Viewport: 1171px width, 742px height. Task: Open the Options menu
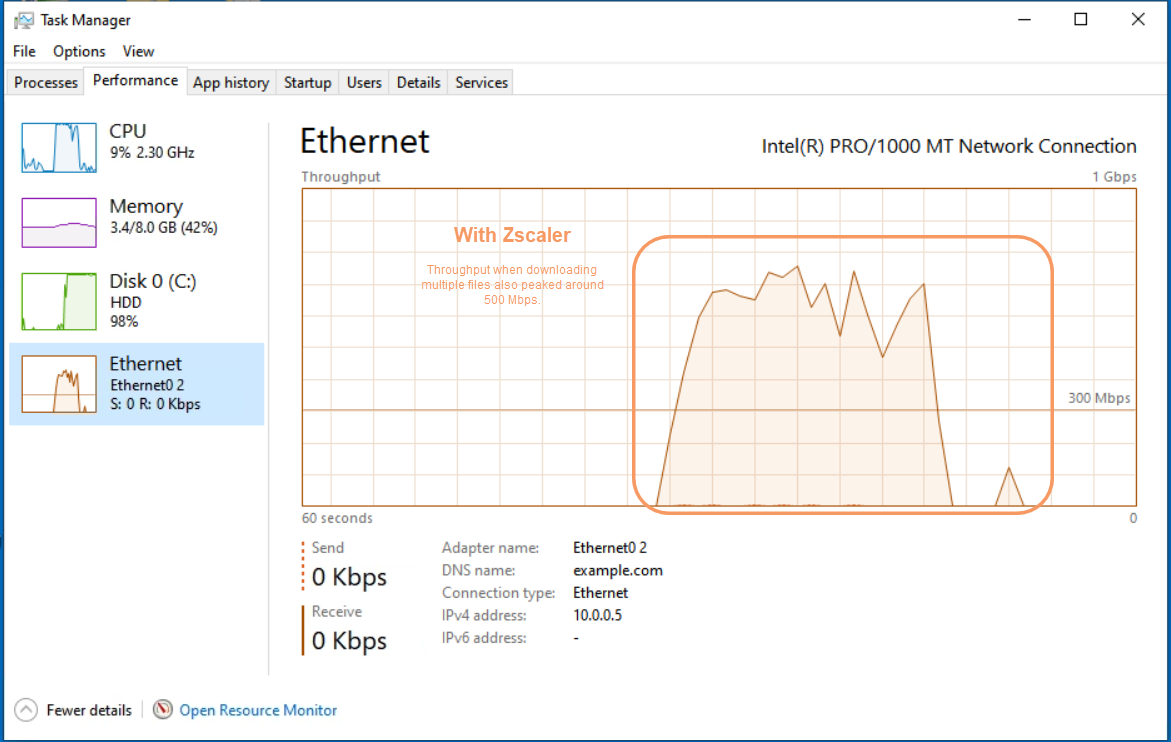[x=79, y=51]
